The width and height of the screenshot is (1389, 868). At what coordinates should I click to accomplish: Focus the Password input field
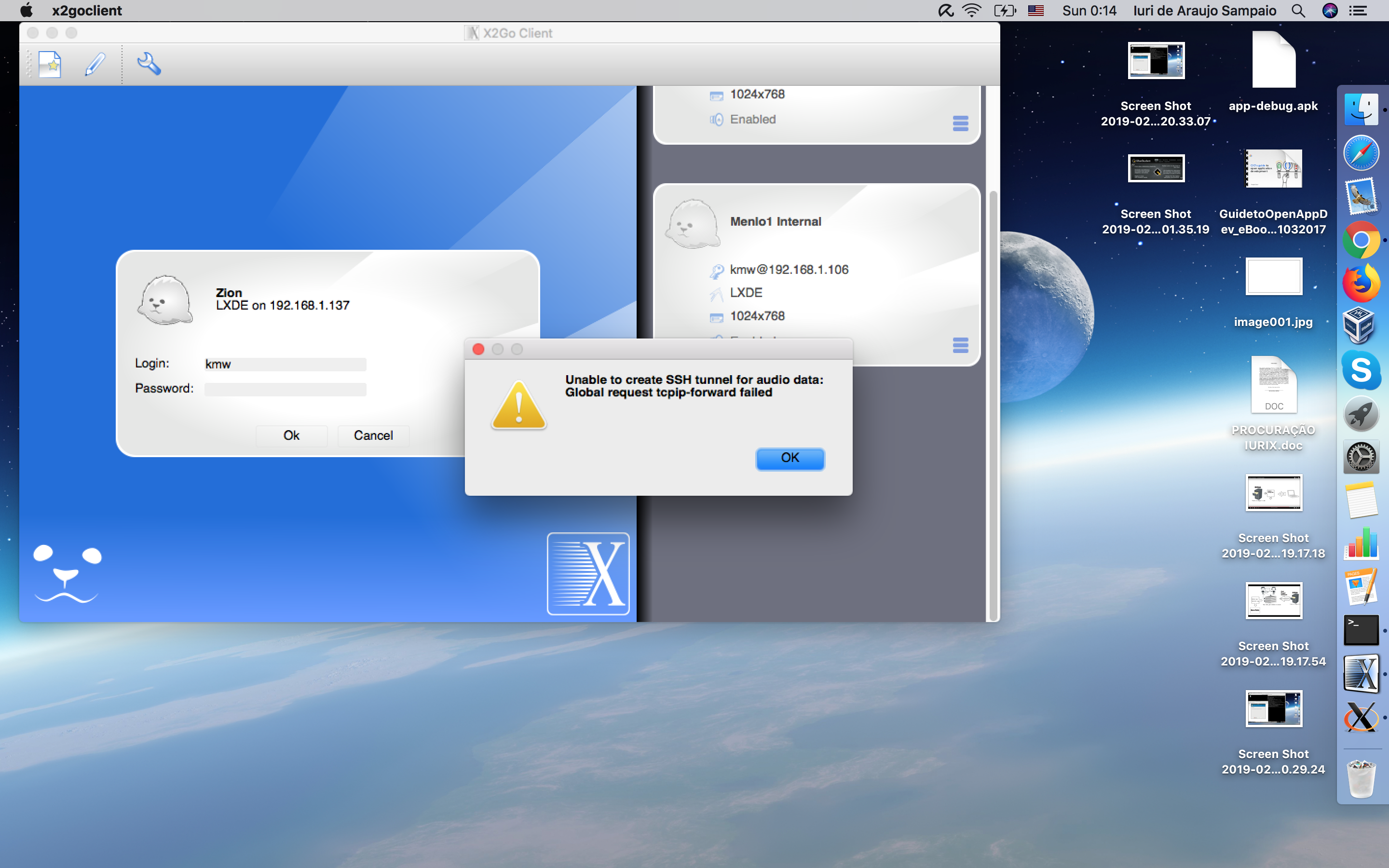click(285, 389)
